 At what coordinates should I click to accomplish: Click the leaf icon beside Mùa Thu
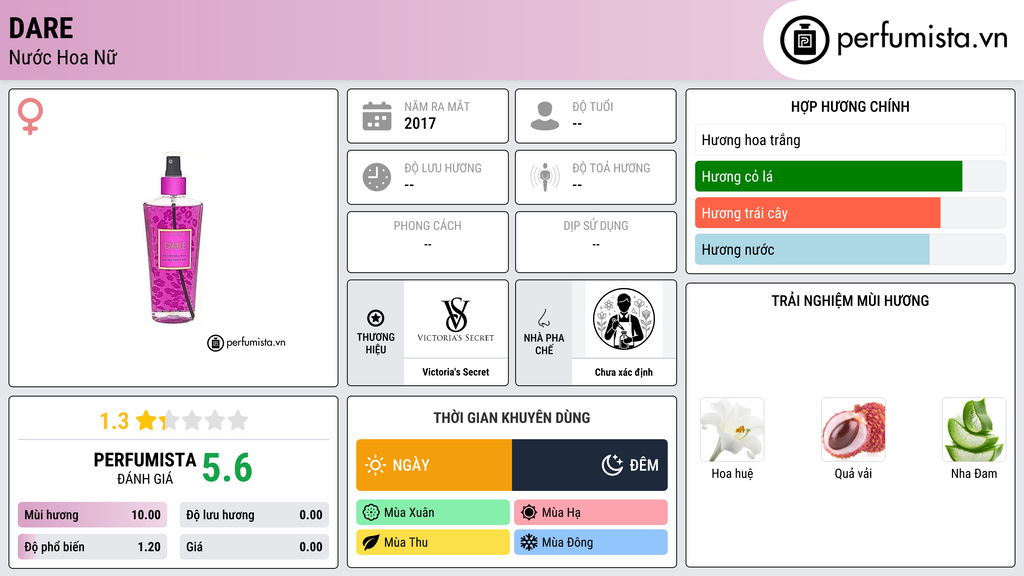click(371, 542)
